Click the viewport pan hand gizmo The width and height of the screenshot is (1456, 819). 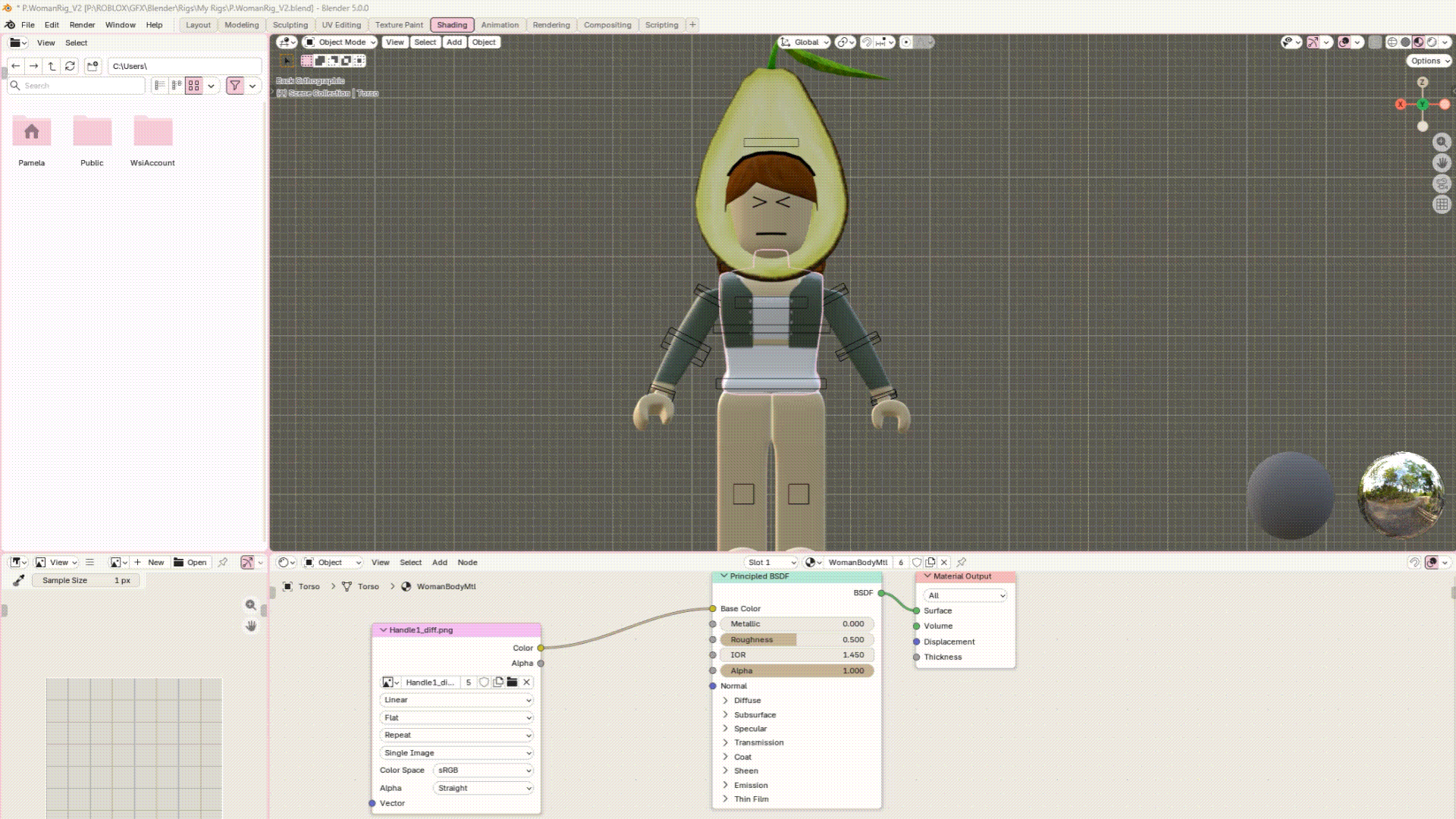1442,162
